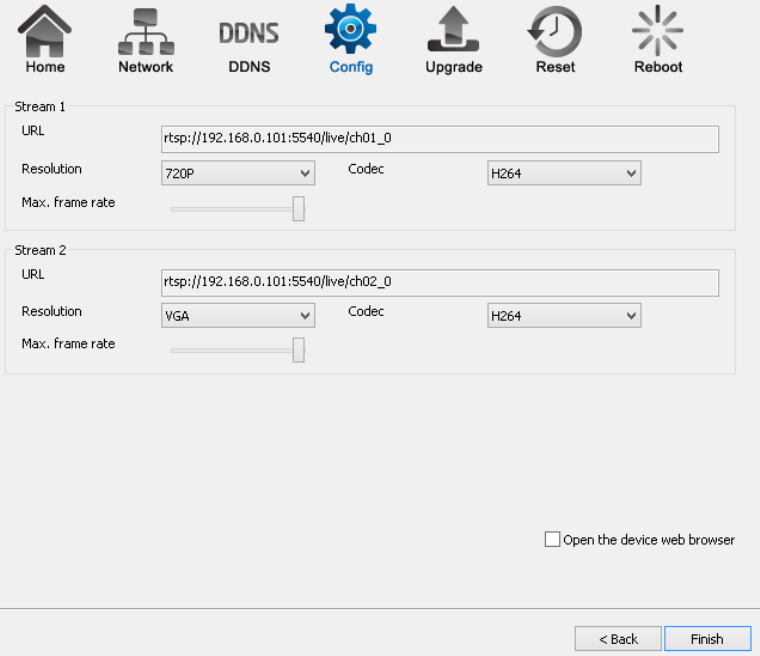Open Stream 2 Resolution dropdown showing VGA

tap(238, 316)
